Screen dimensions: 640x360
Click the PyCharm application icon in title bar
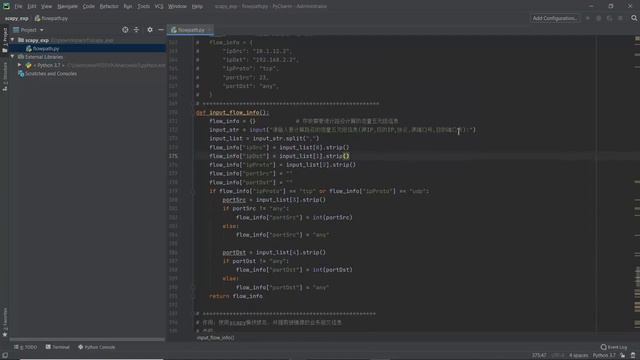click(x=6, y=6)
